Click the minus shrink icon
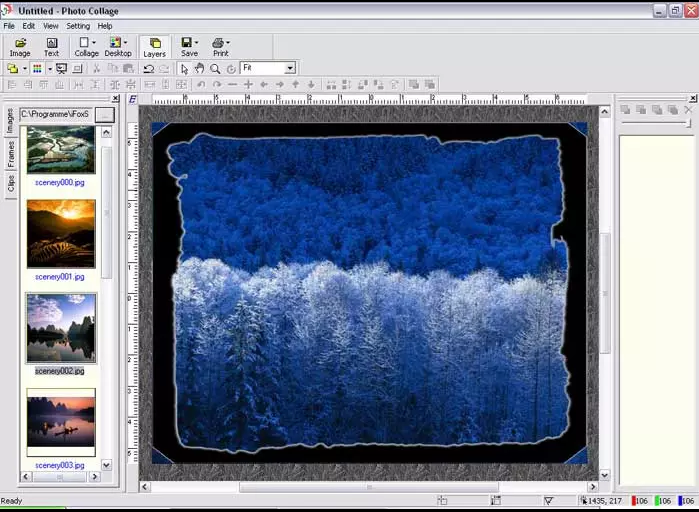Viewport: 699px width, 512px height. 232,84
